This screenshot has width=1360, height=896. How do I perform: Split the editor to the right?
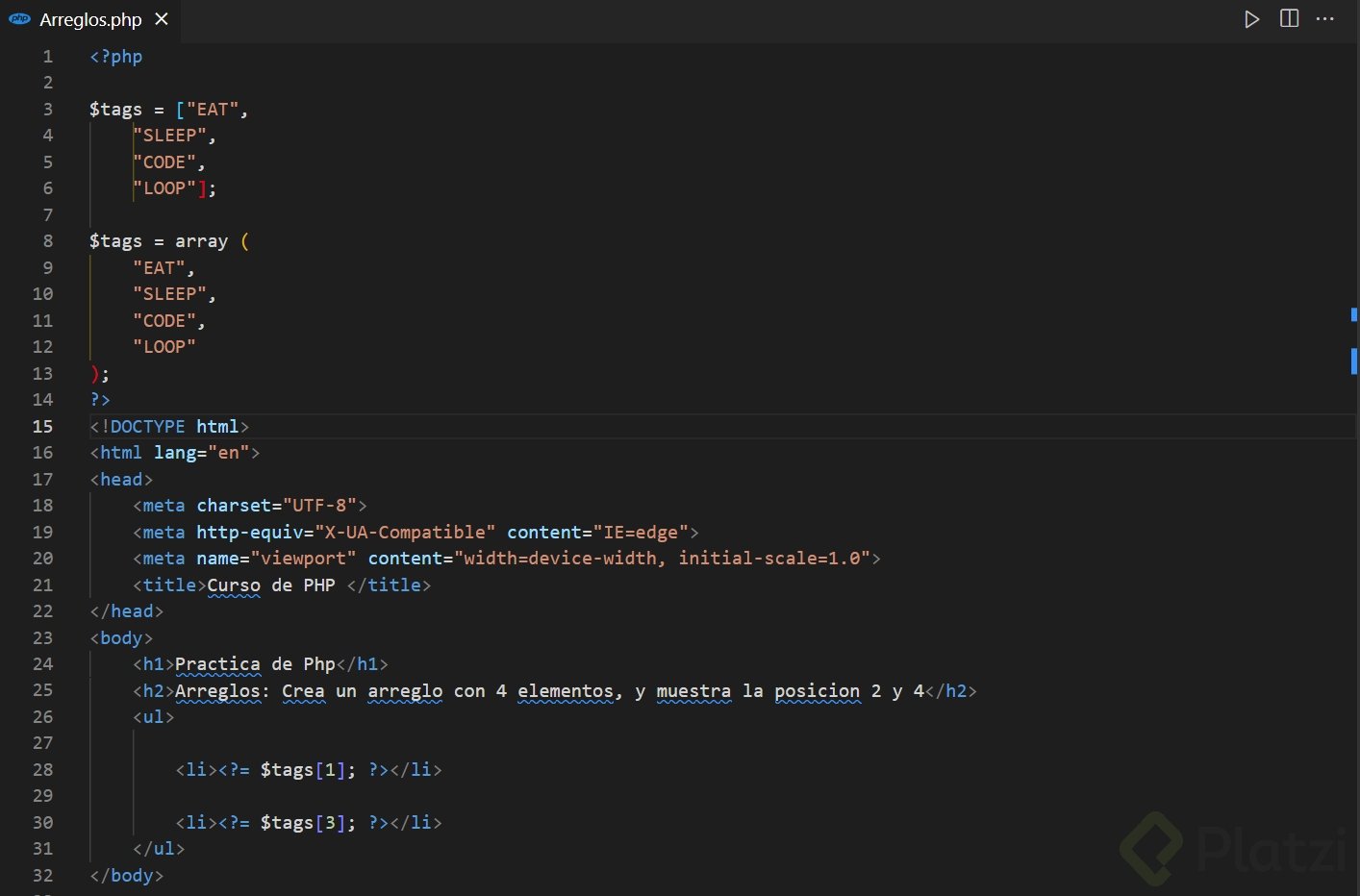tap(1289, 19)
